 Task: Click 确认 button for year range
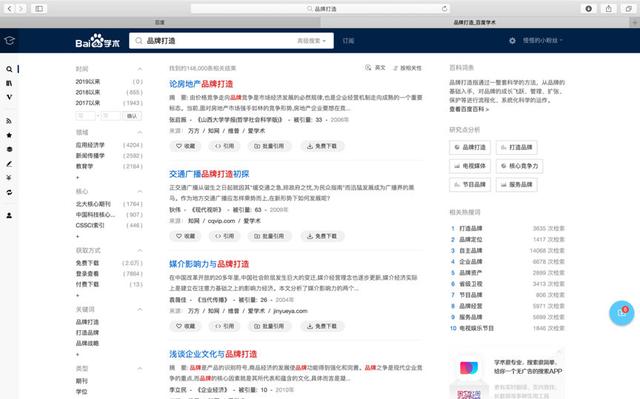(x=132, y=116)
